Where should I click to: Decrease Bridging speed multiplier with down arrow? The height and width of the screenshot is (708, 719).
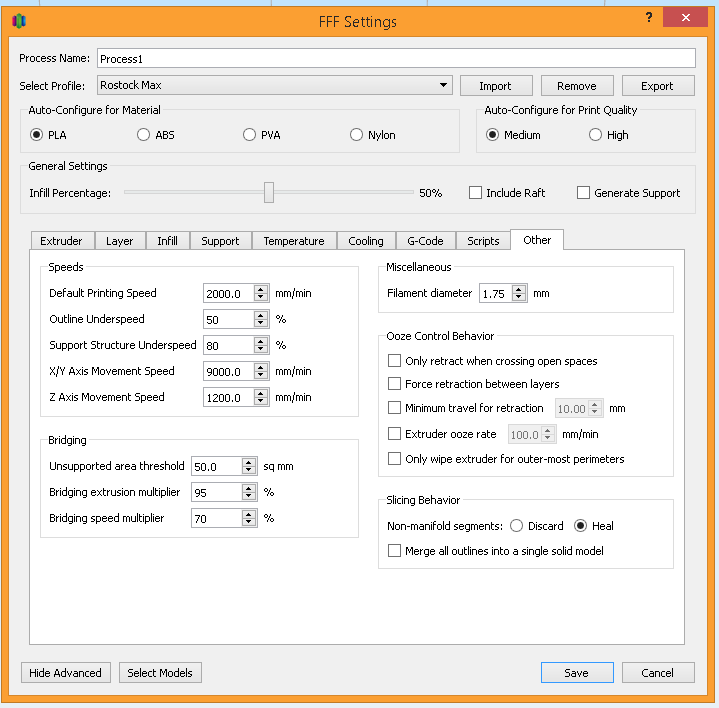pos(249,522)
